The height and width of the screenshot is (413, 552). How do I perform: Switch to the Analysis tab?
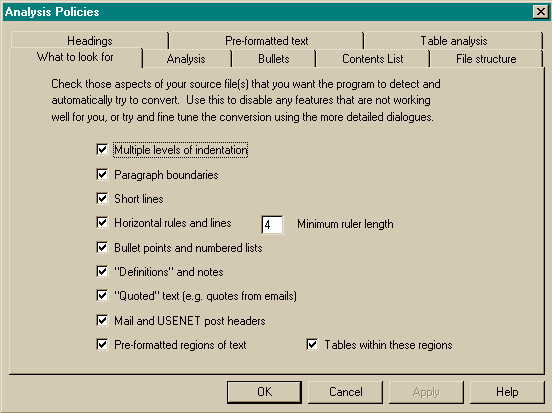point(186,59)
